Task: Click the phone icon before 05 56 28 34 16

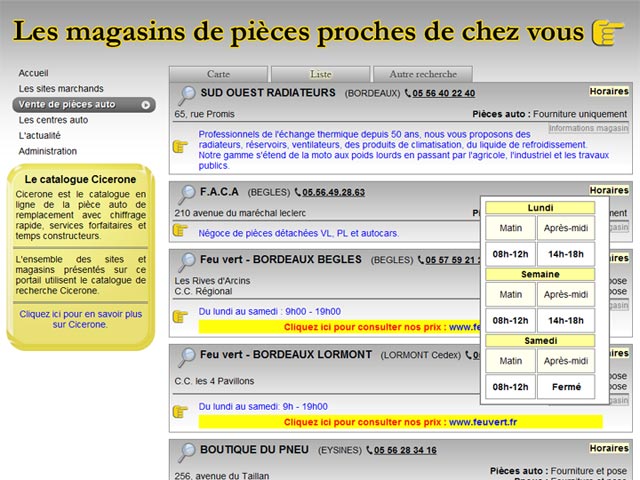Action: pos(369,450)
